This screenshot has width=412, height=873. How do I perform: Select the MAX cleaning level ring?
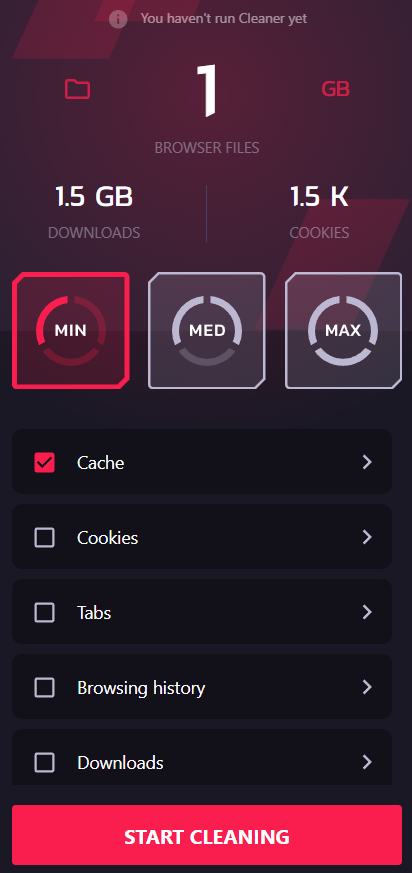coord(343,331)
